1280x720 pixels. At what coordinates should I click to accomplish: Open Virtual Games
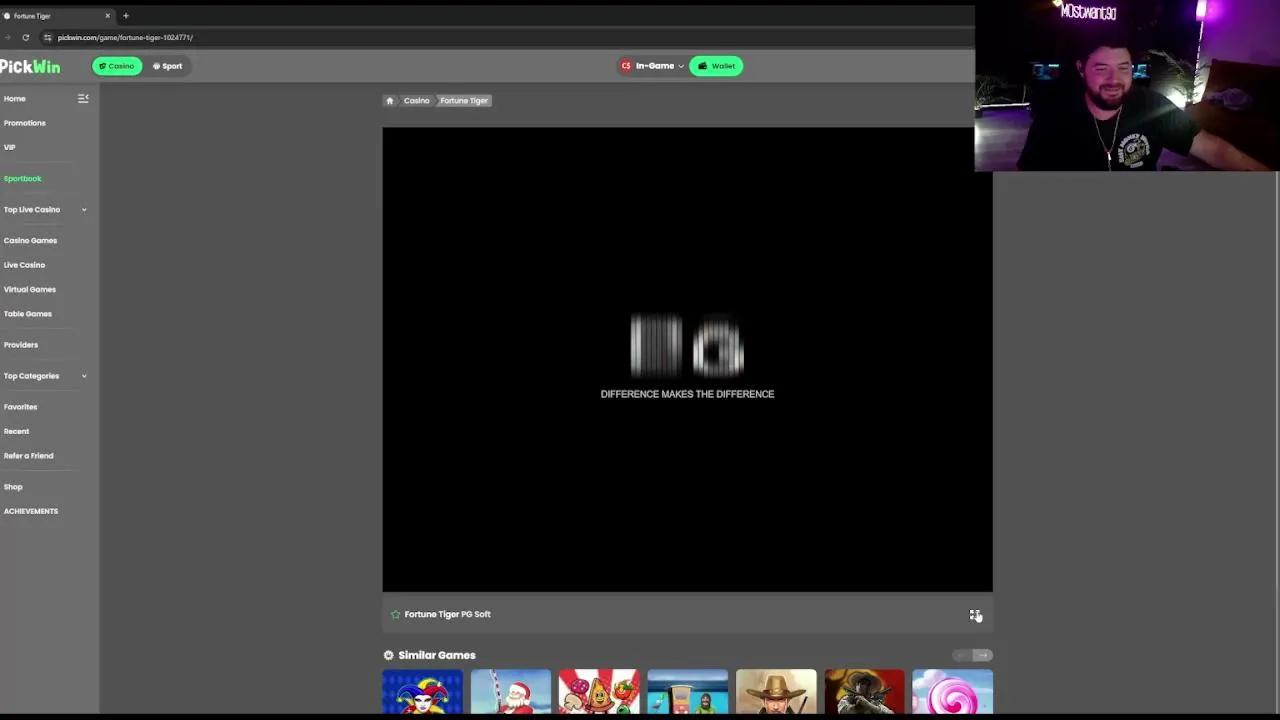click(30, 290)
